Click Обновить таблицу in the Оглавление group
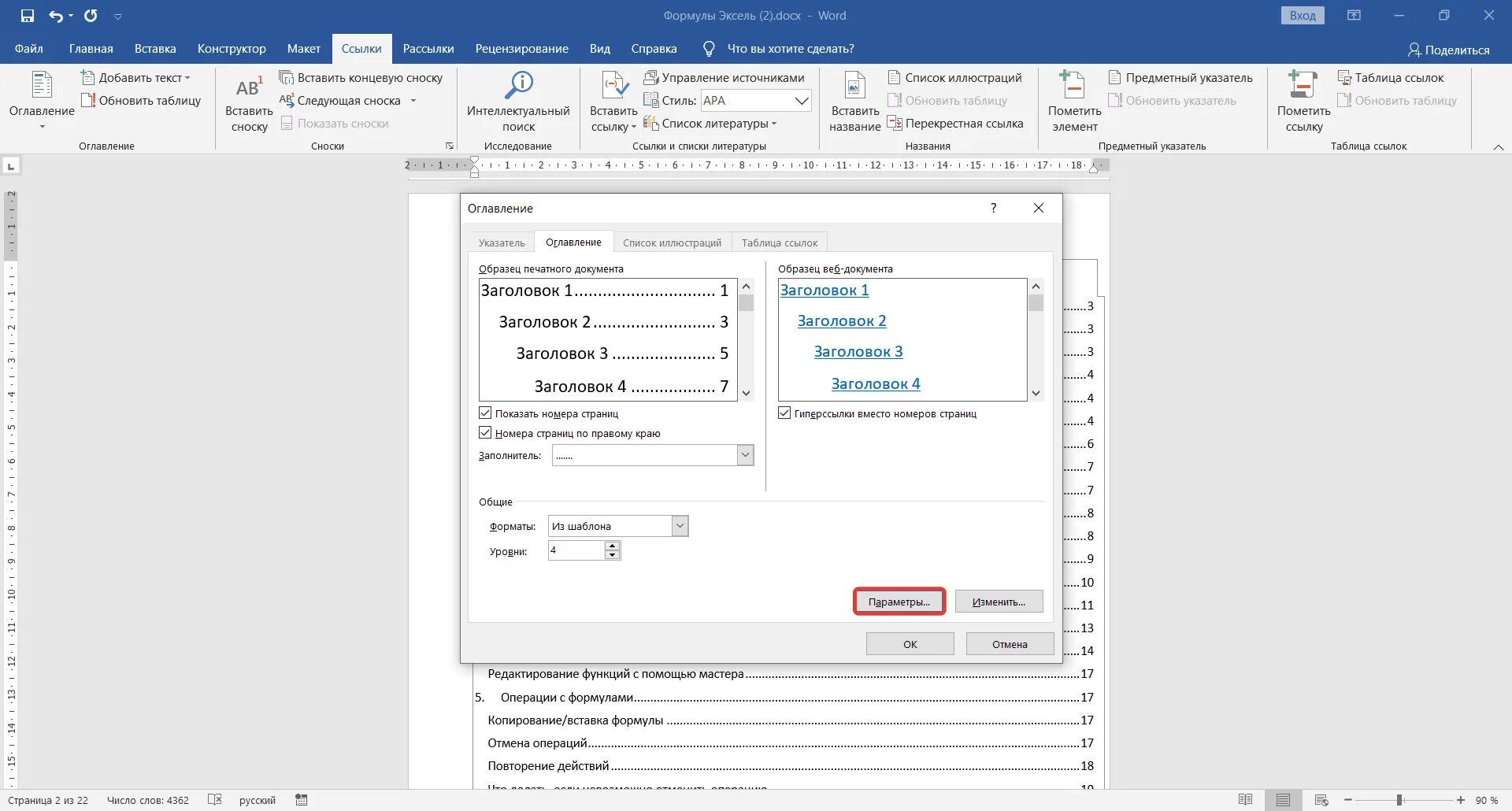Image resolution: width=1512 pixels, height=811 pixels. tap(141, 100)
